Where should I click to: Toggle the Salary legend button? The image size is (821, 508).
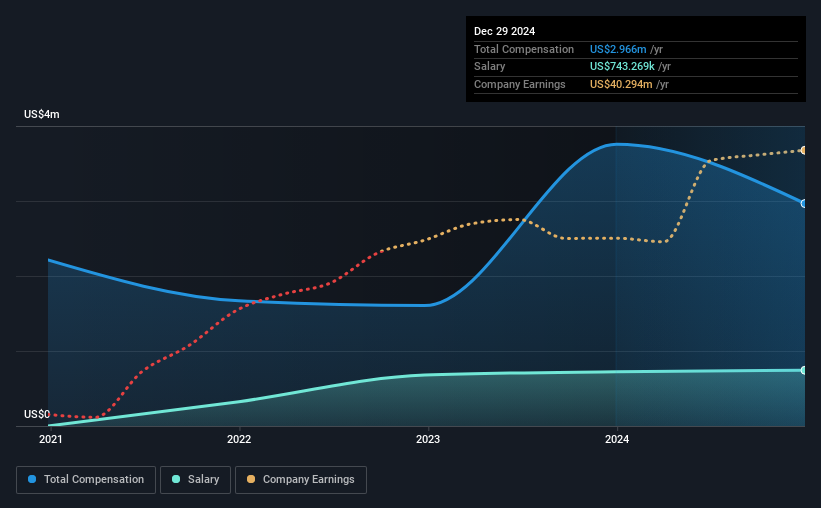click(195, 480)
